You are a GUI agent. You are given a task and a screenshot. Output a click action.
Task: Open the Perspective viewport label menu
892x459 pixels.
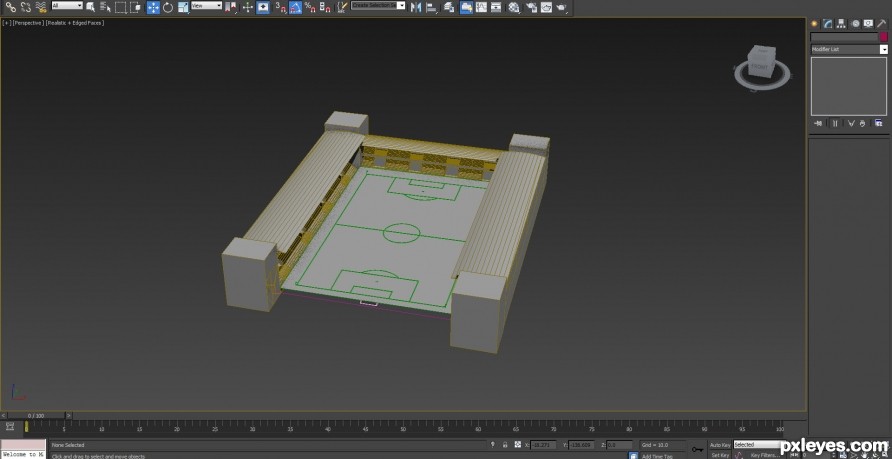[28, 23]
